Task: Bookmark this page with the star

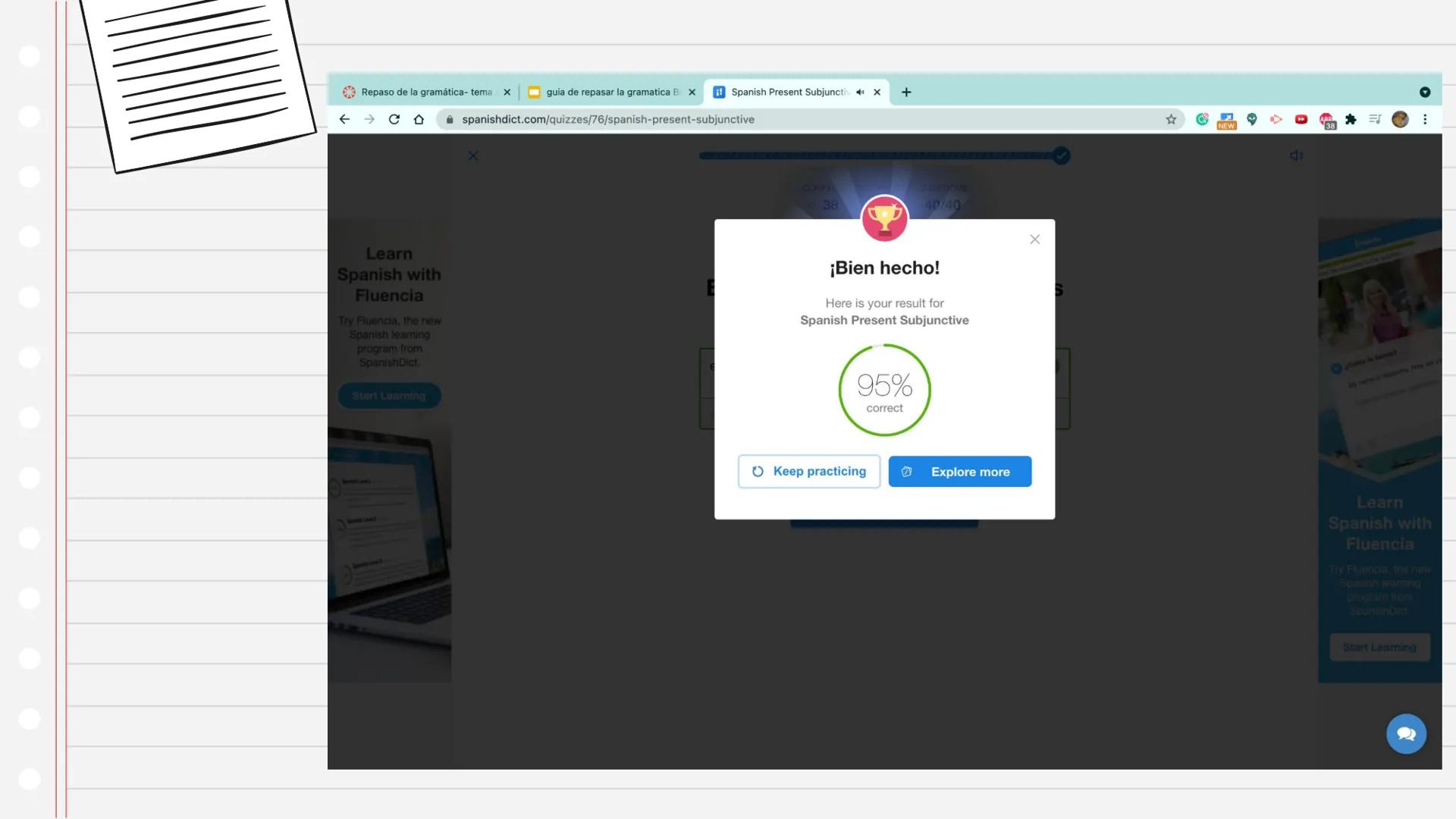Action: tap(1171, 119)
